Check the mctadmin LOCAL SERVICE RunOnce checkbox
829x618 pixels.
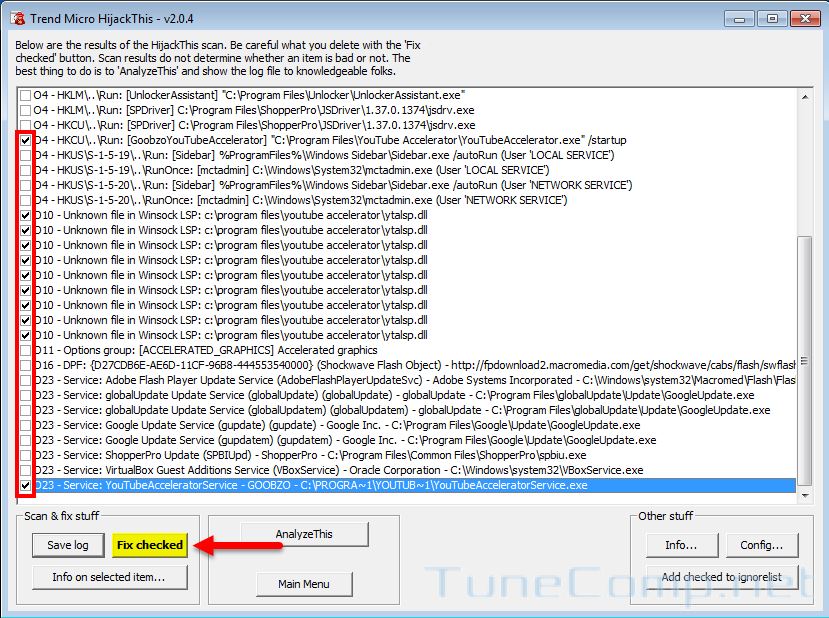[x=25, y=170]
